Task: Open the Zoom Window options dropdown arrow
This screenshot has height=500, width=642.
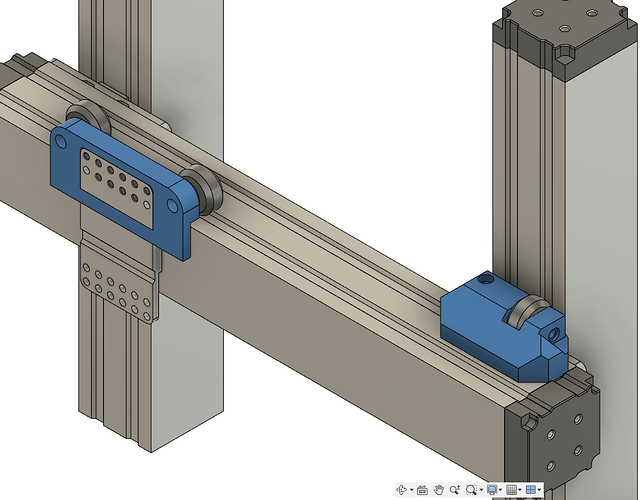Action: pos(481,490)
